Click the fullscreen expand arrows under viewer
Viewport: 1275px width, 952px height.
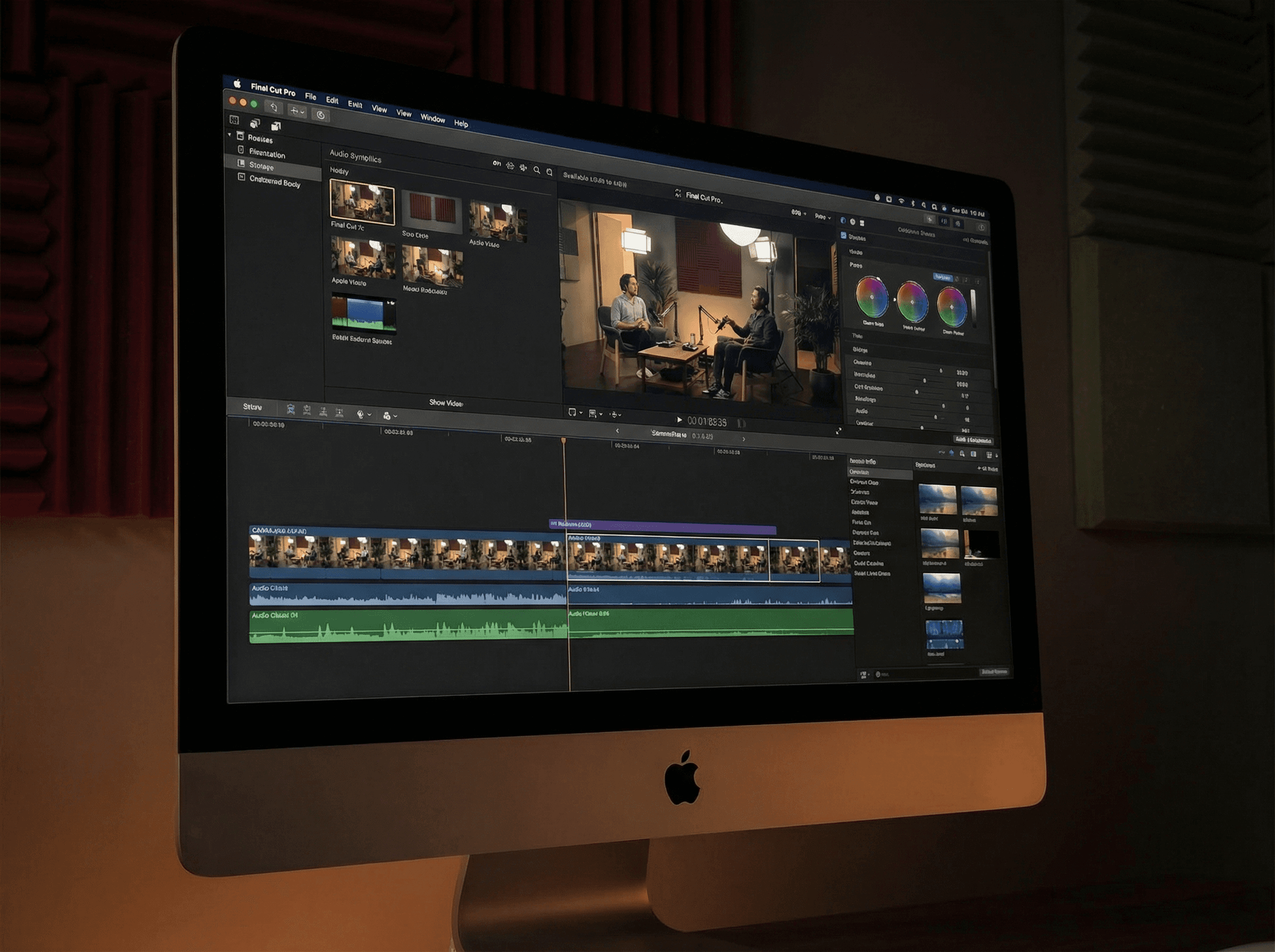pos(839,430)
